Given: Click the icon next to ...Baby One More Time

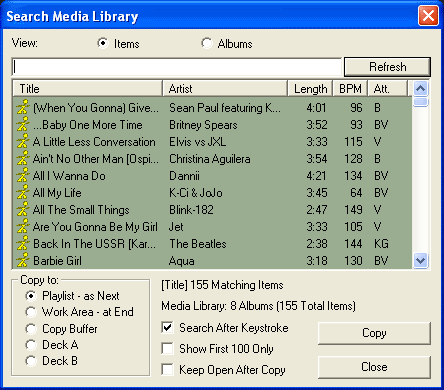Looking at the screenshot, I should [23, 124].
